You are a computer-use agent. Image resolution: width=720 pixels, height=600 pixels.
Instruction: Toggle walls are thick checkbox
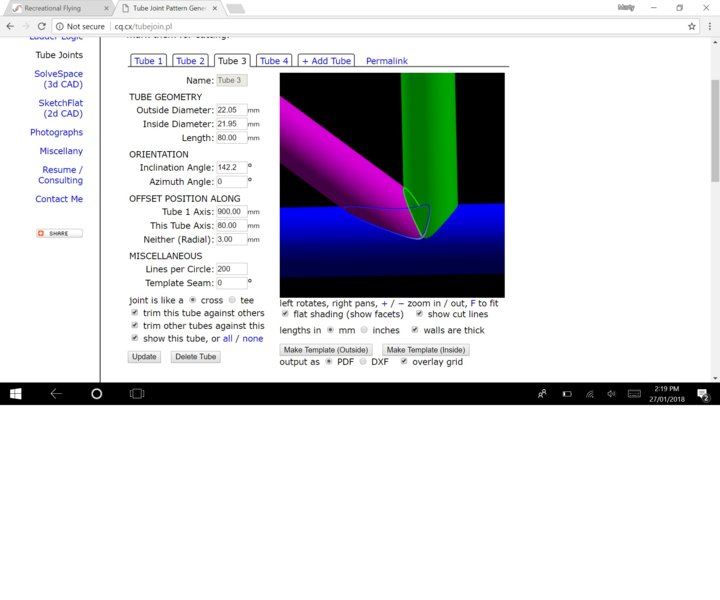click(415, 330)
